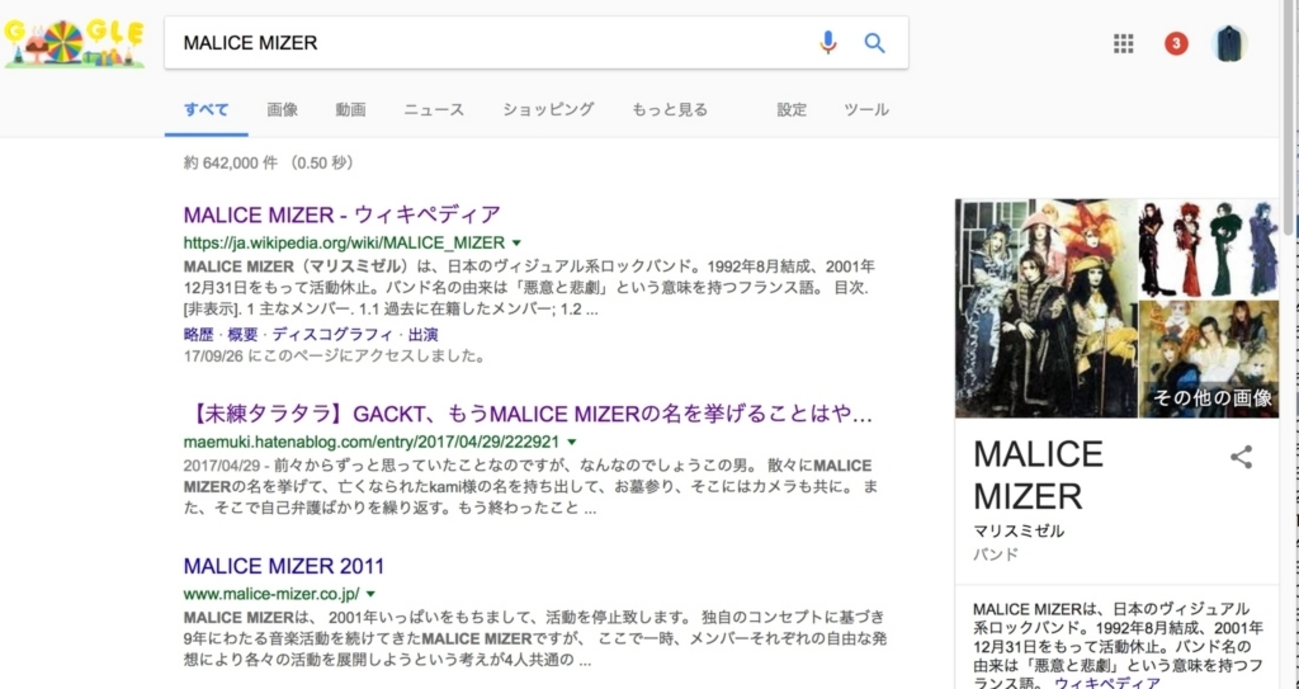The height and width of the screenshot is (689, 1299).
Task: Open the ツール search tools
Action: [866, 110]
